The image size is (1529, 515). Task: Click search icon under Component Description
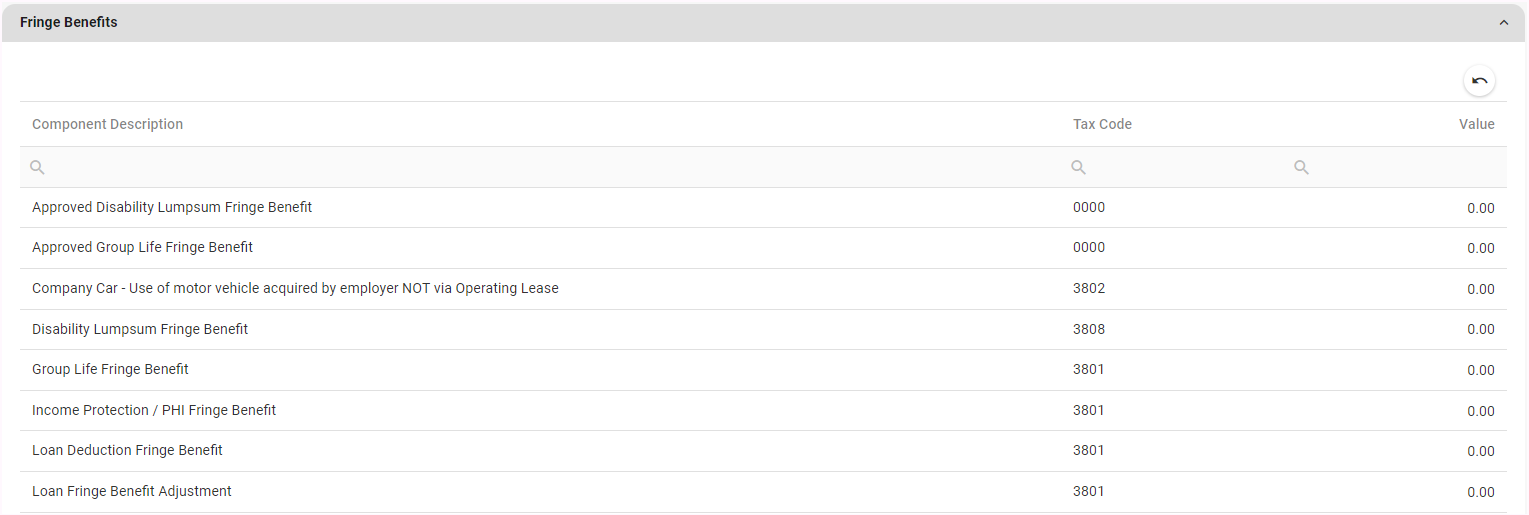click(37, 168)
